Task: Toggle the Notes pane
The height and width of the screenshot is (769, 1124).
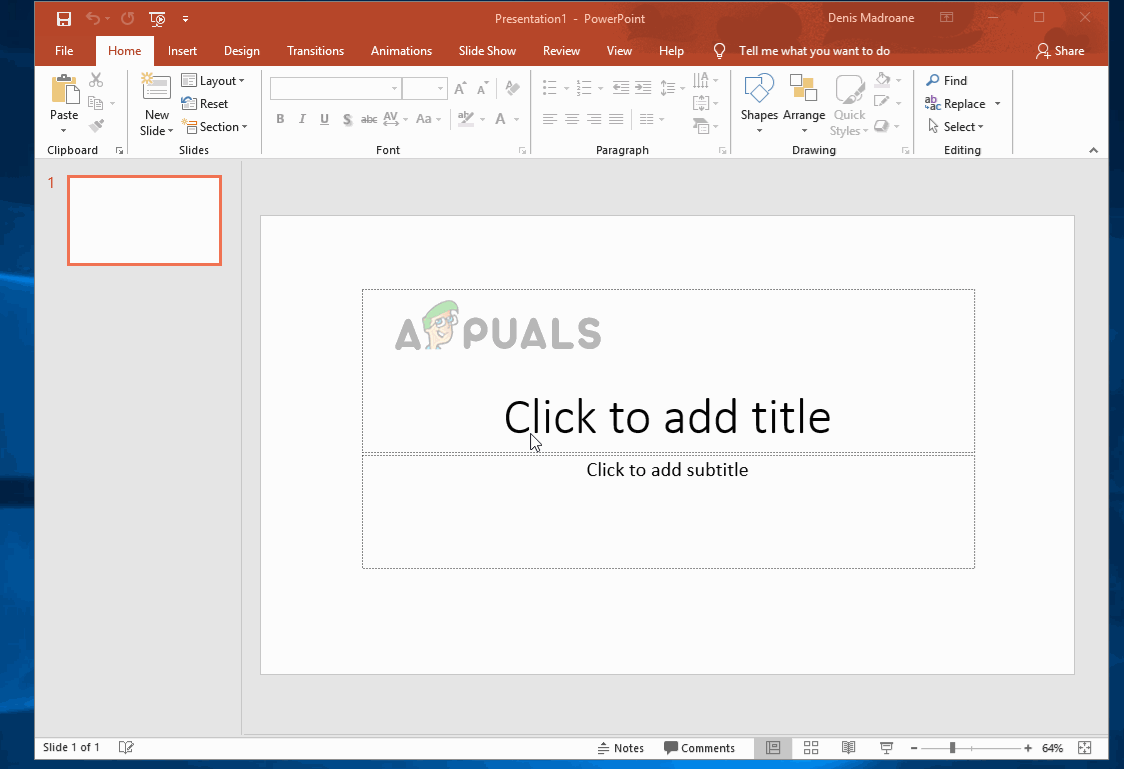Action: tap(621, 748)
